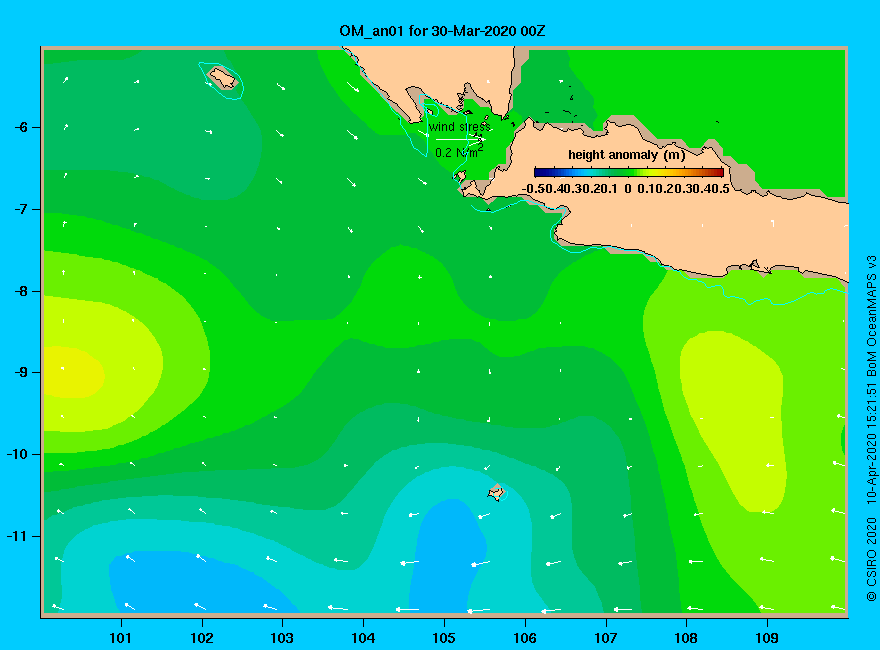
Task: Click the 105 longitude axis label
Action: (444, 638)
